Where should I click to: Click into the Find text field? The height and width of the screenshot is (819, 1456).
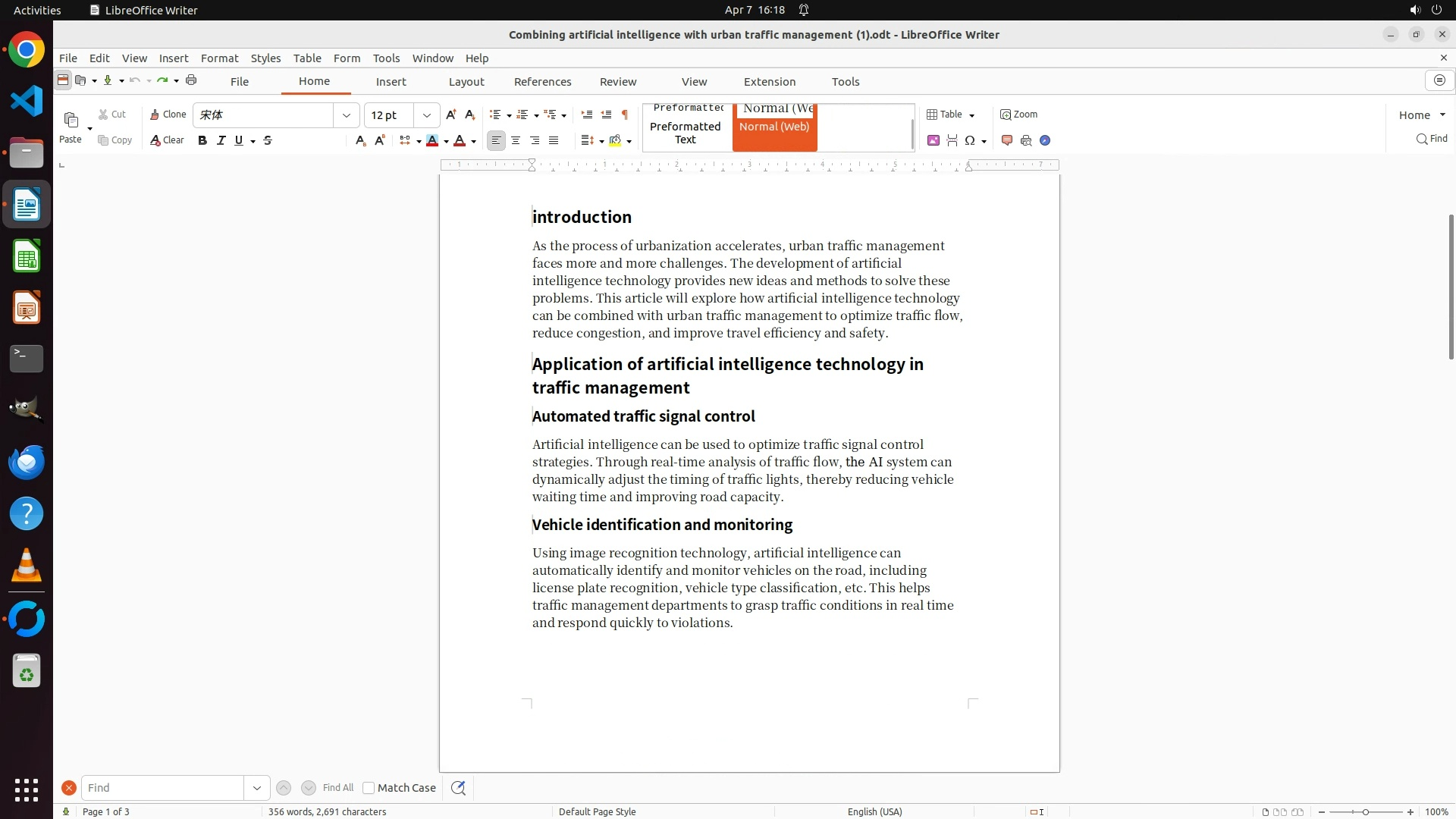click(x=162, y=788)
